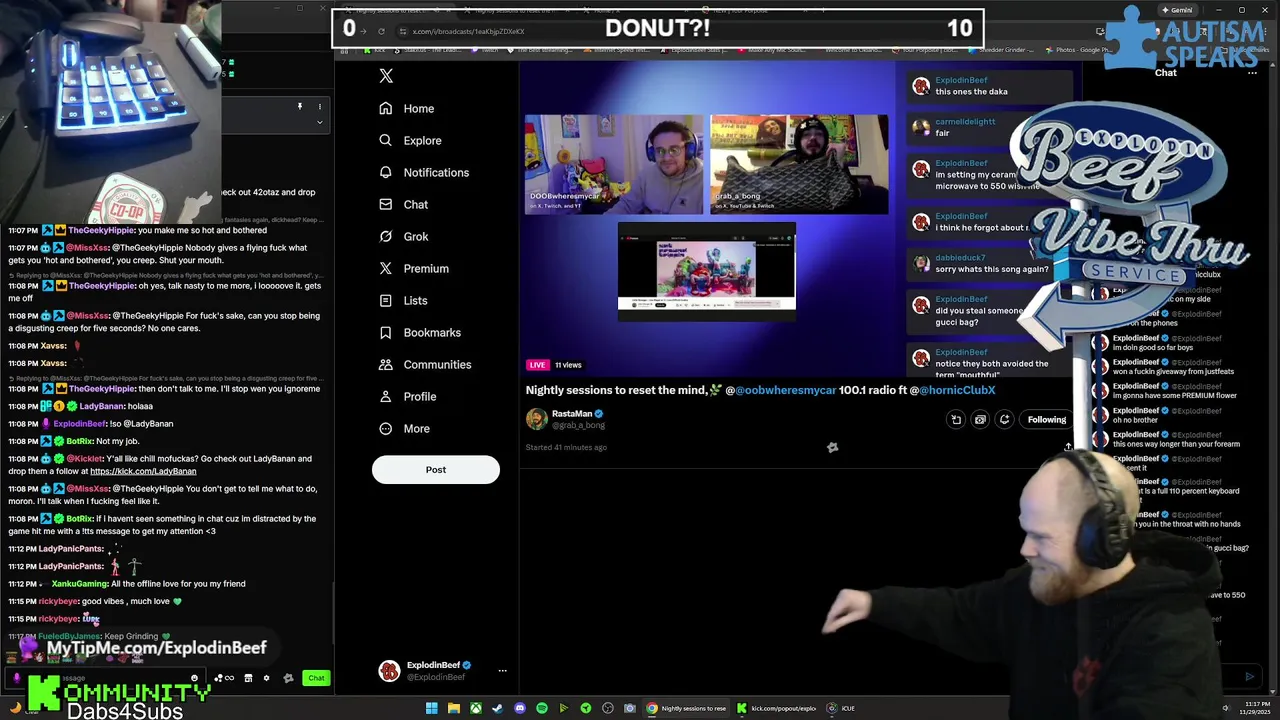1280x720 pixels.
Task: Click the share icon below Following
Action: click(x=1068, y=447)
